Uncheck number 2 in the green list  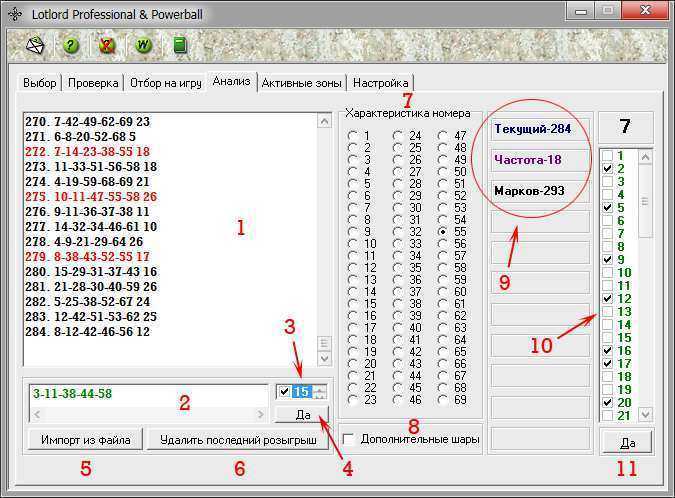[x=607, y=168]
